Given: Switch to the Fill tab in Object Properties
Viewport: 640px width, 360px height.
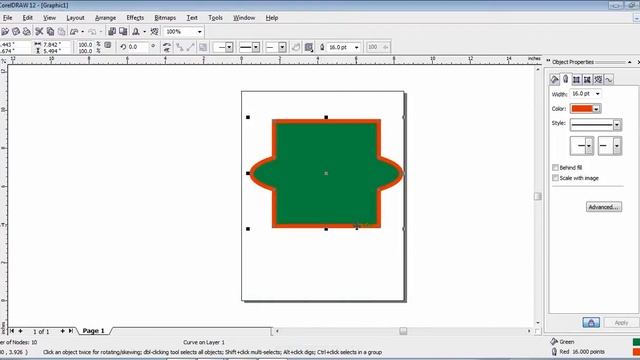Looking at the screenshot, I should coord(554,79).
